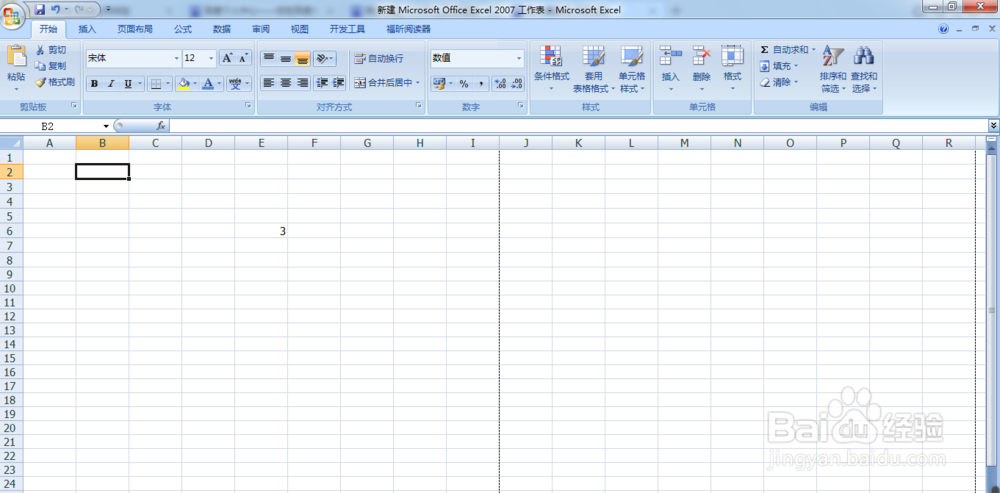Toggle underline formatting
This screenshot has width=1000, height=493.
click(x=128, y=84)
